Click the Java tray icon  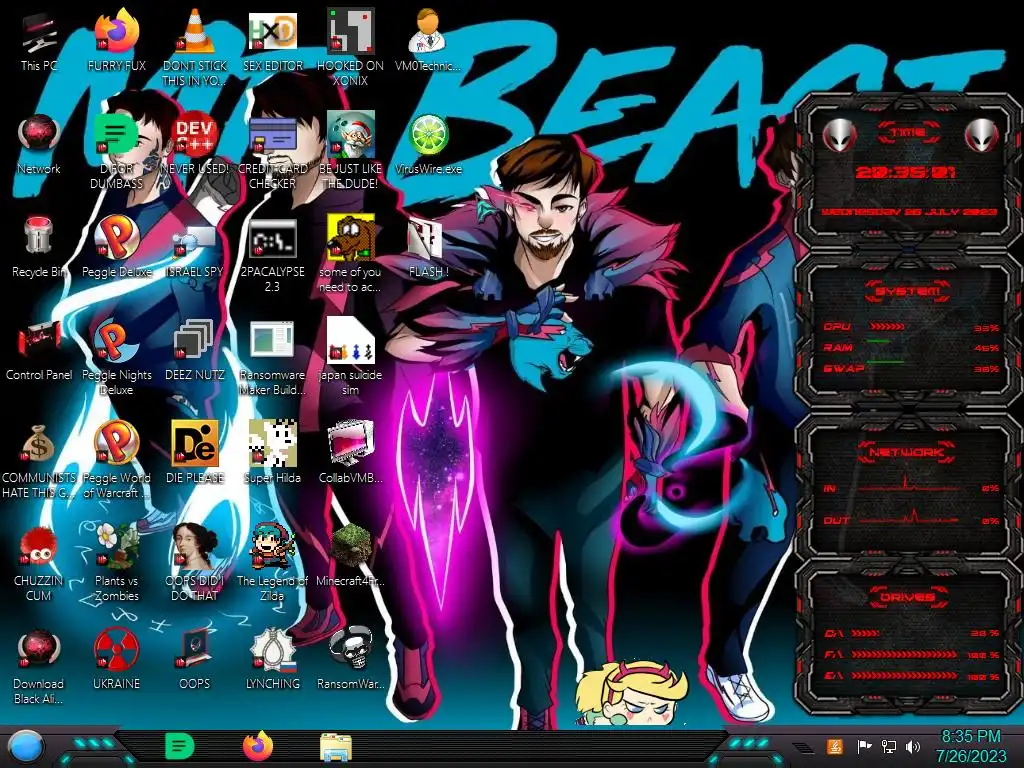point(835,746)
